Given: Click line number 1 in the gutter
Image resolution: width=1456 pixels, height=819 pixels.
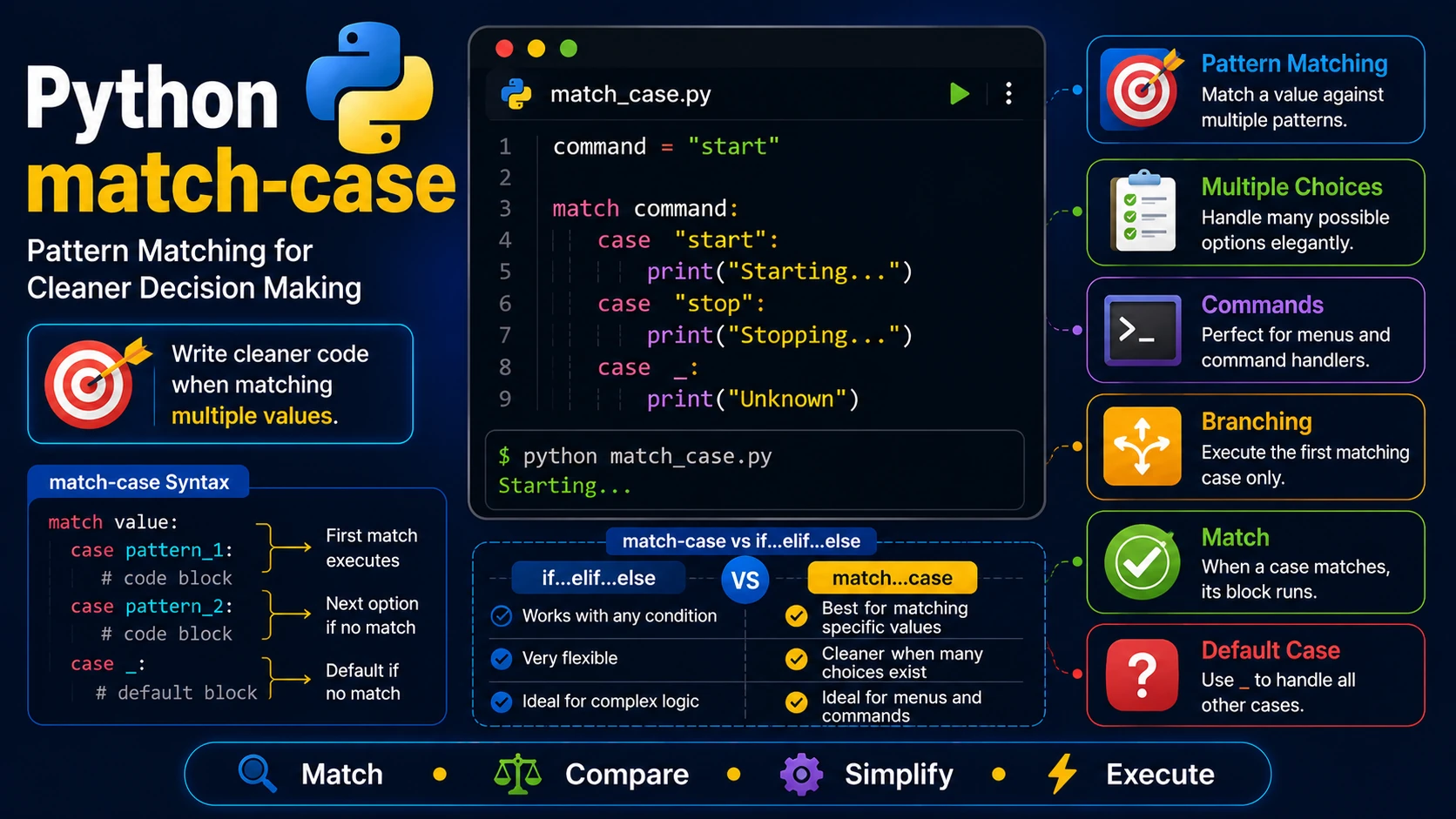Looking at the screenshot, I should tap(505, 146).
